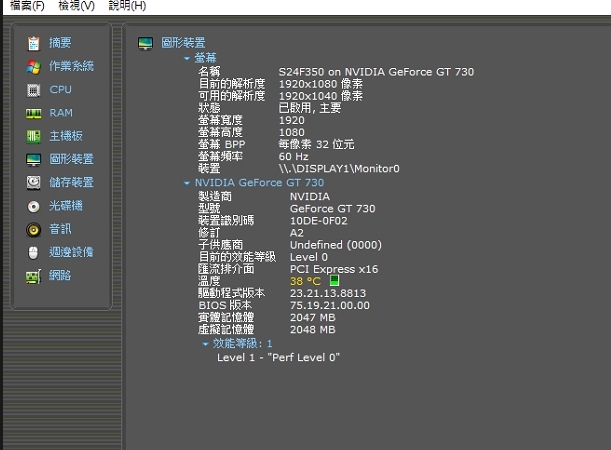Collapse the 效能等級: 1 section arrow
Image resolution: width=611 pixels, height=450 pixels.
(x=205, y=344)
